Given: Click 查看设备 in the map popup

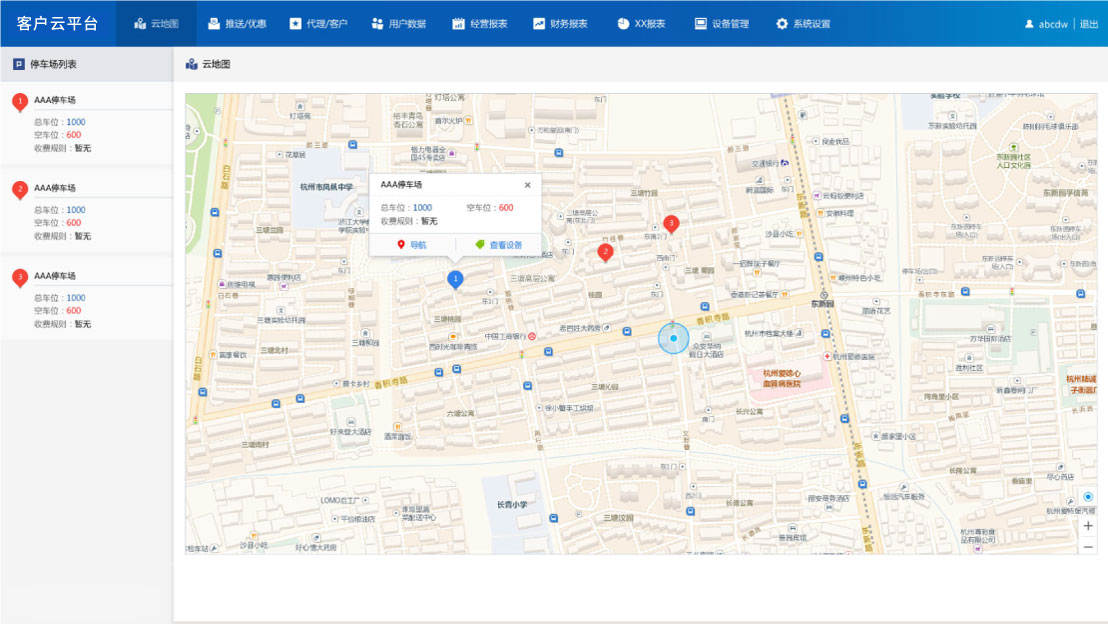Looking at the screenshot, I should click(499, 245).
